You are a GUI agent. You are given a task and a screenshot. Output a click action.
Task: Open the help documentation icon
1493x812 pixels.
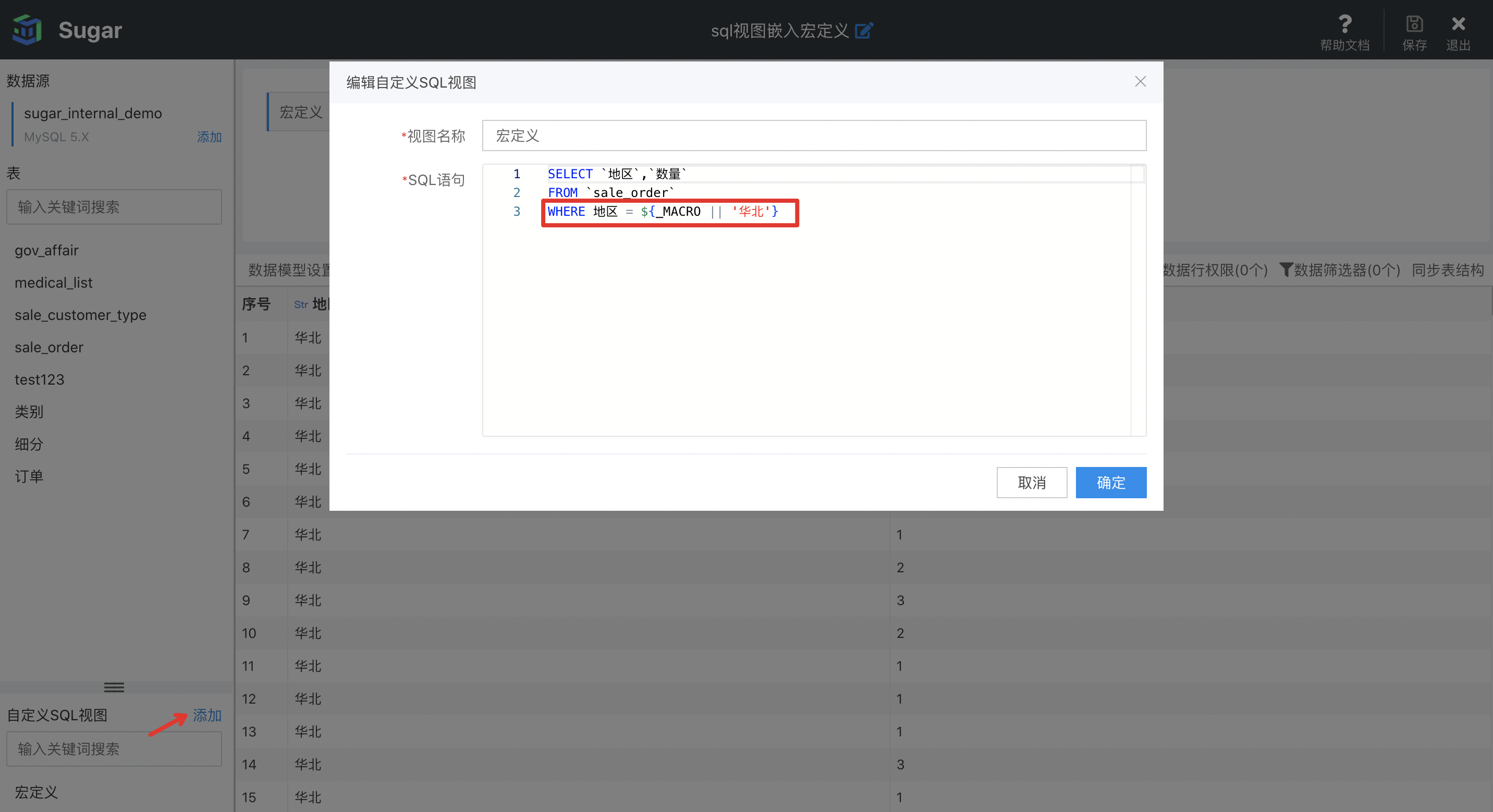tap(1344, 24)
